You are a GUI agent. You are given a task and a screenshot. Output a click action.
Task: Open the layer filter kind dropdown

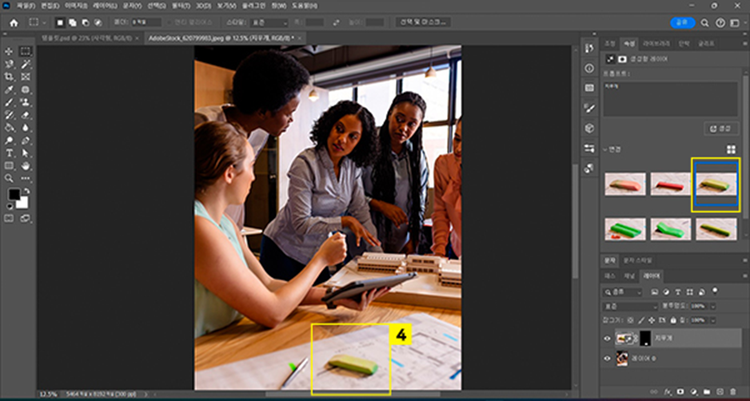pyautogui.click(x=623, y=292)
